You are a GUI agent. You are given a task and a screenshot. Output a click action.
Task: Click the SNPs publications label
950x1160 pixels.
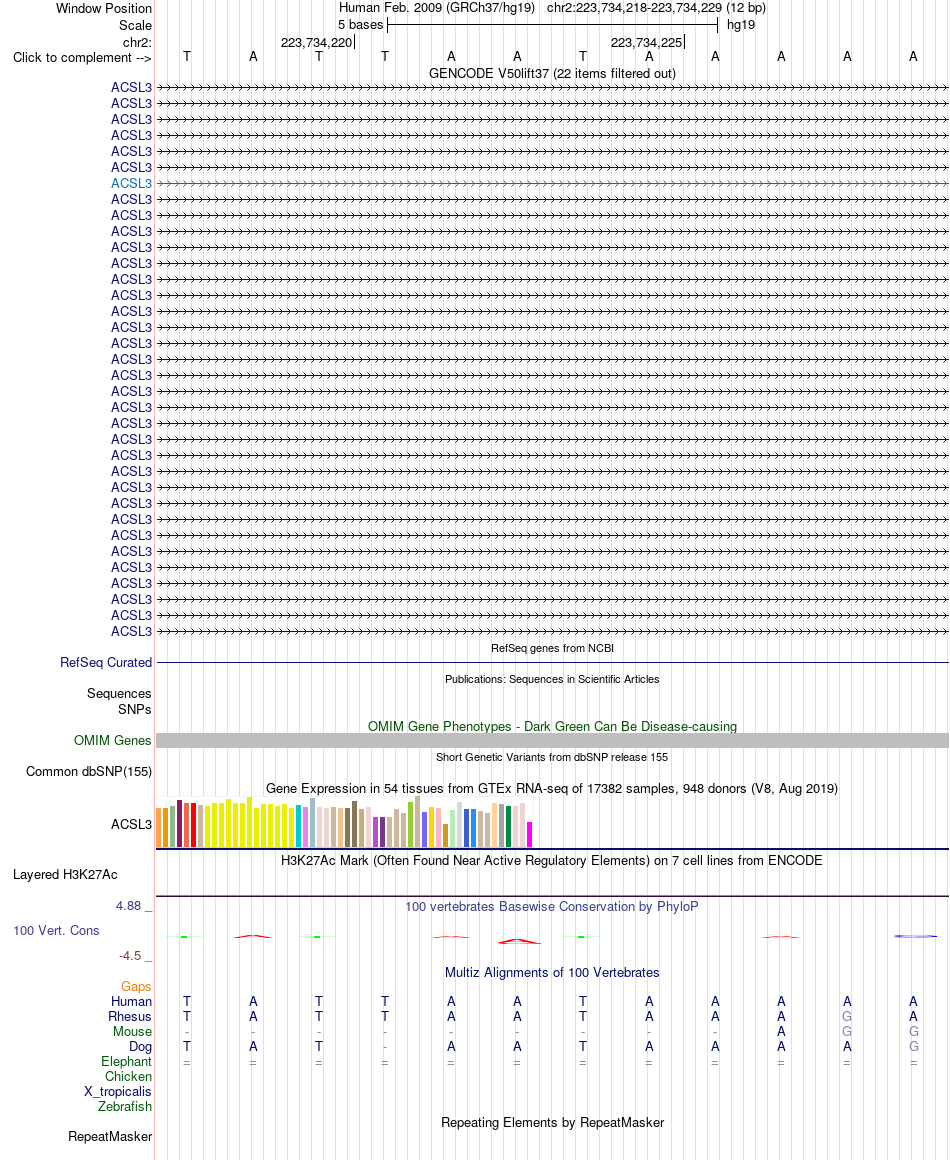click(x=135, y=709)
